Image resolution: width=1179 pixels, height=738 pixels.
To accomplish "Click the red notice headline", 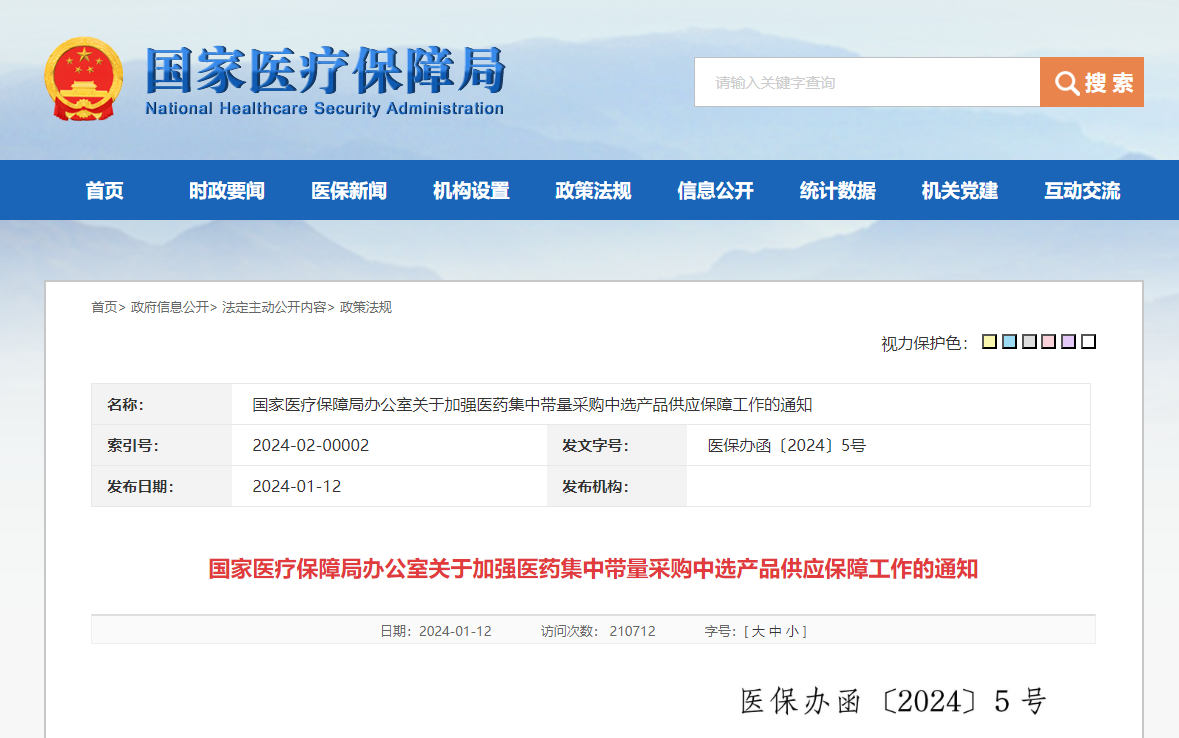I will pos(593,569).
